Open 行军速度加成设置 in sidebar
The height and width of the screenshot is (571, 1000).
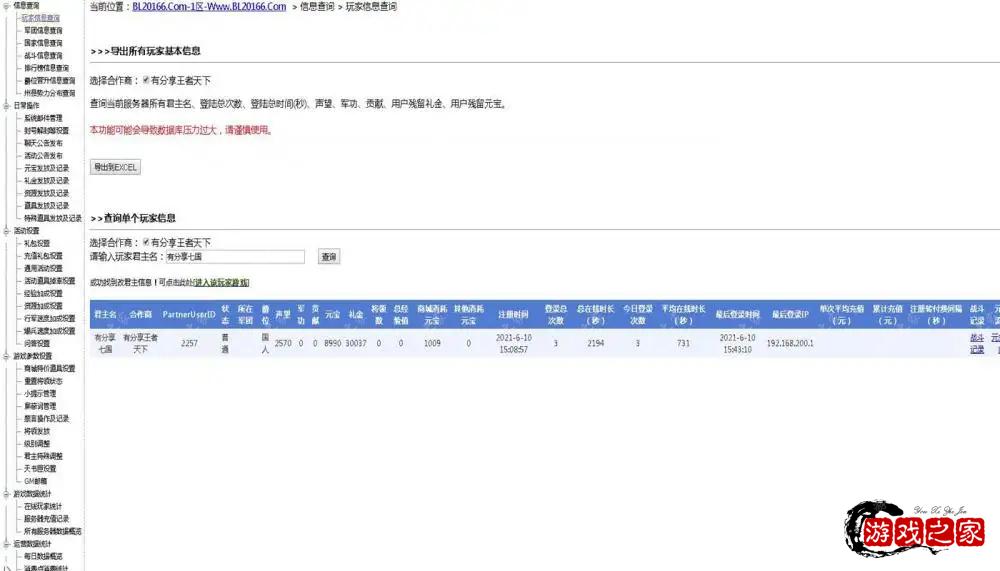(x=50, y=318)
